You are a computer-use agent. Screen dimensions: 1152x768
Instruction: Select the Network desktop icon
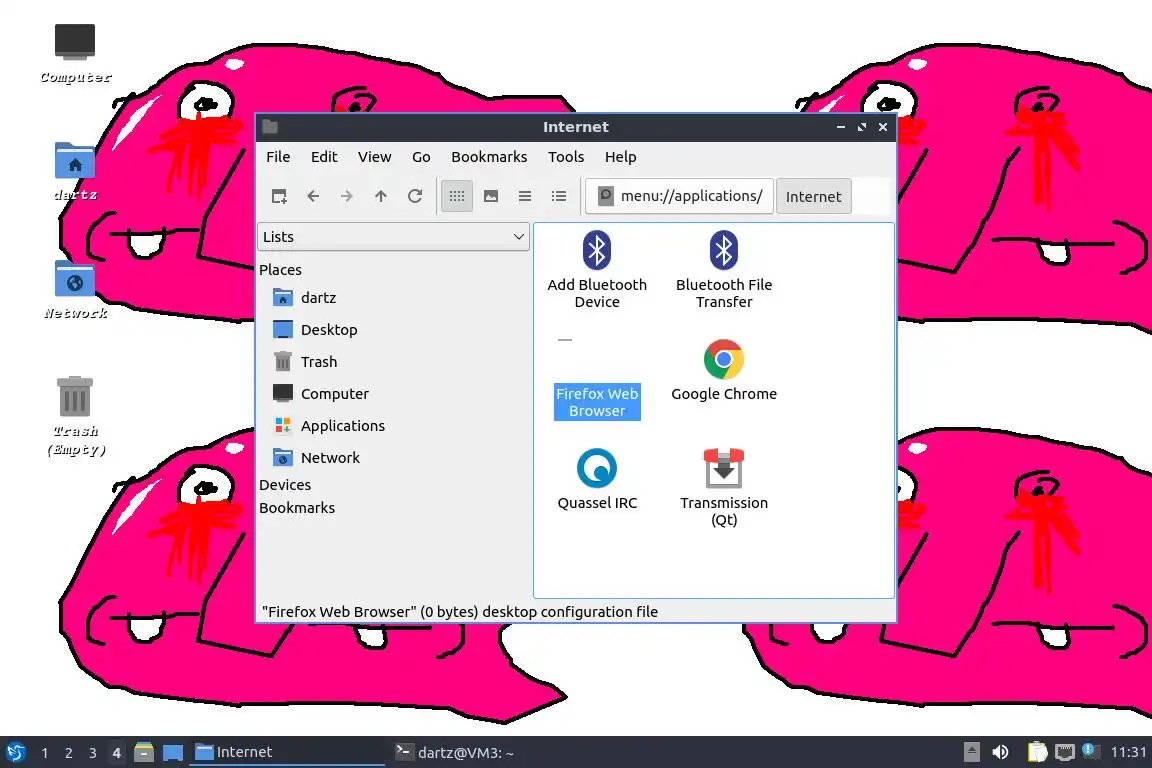[75, 290]
